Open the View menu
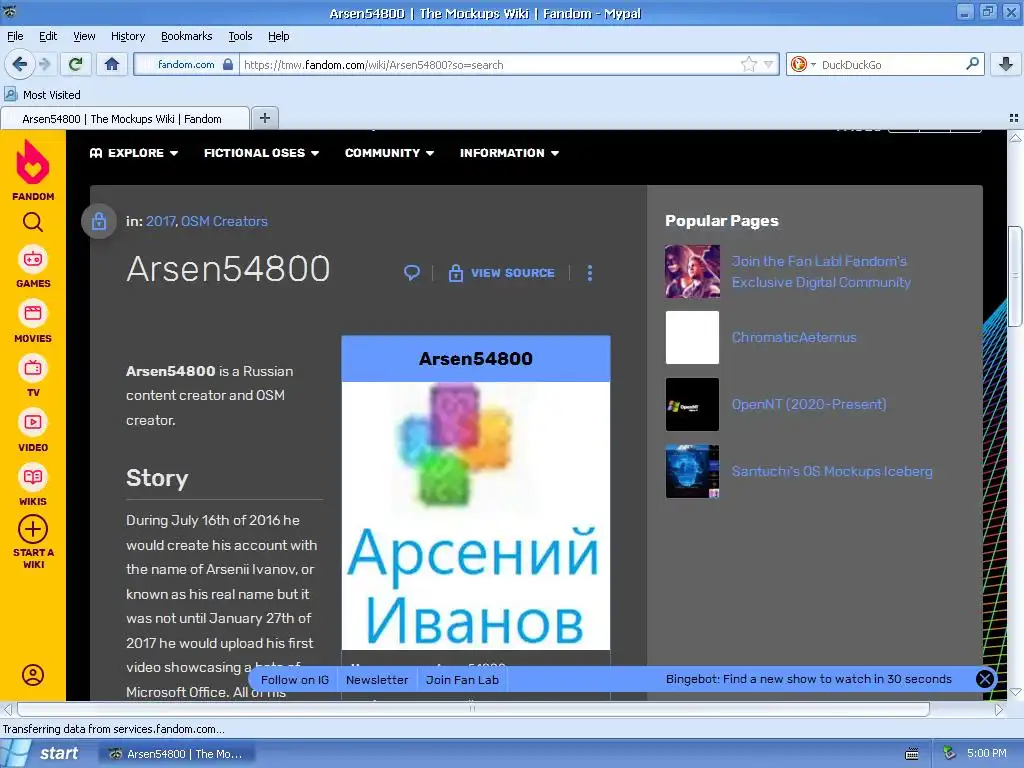Viewport: 1024px width, 768px height. pos(84,36)
